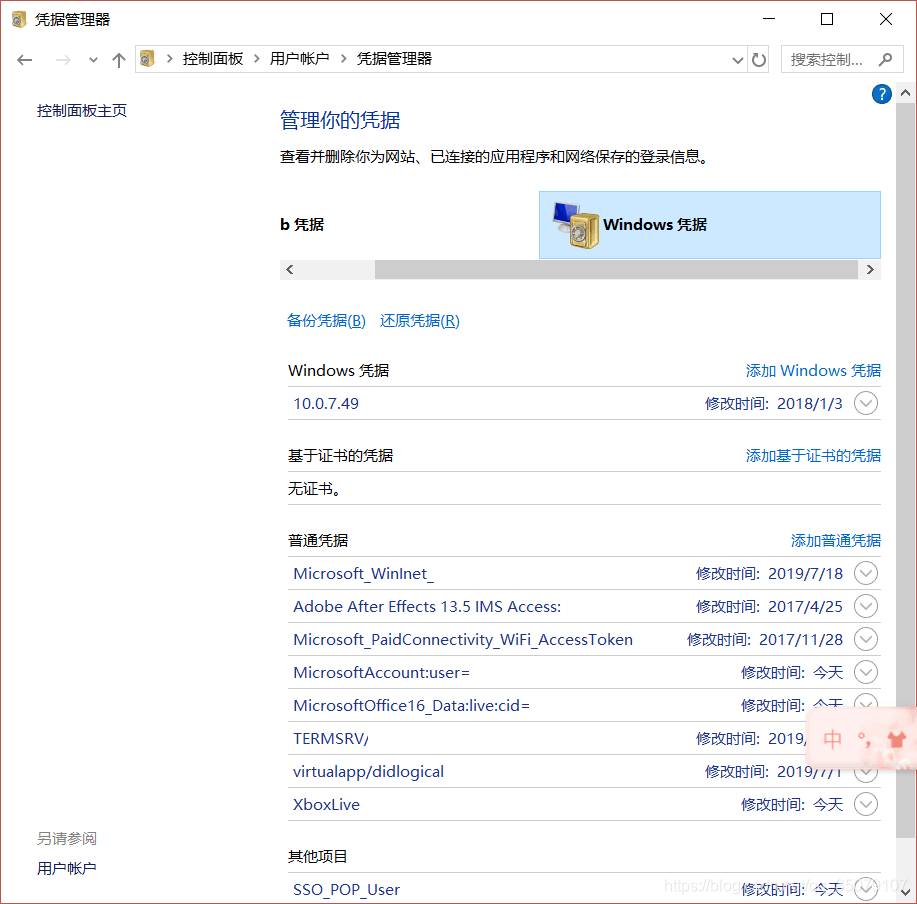Click the up-one-level arrow
This screenshot has height=904, width=917.
[x=119, y=60]
